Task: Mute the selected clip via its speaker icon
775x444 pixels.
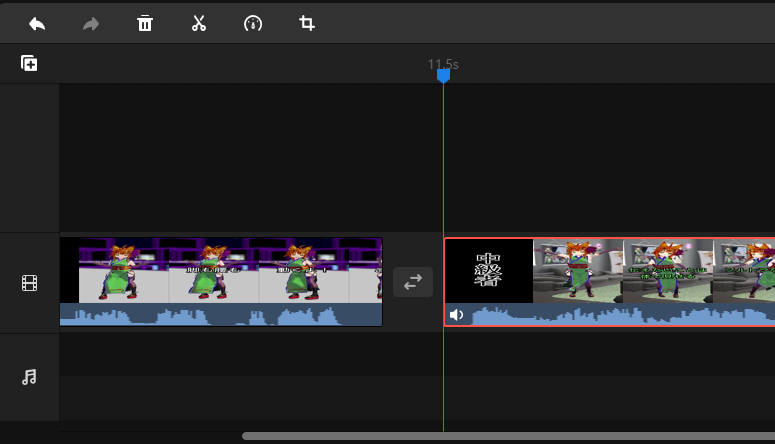Action: point(457,315)
